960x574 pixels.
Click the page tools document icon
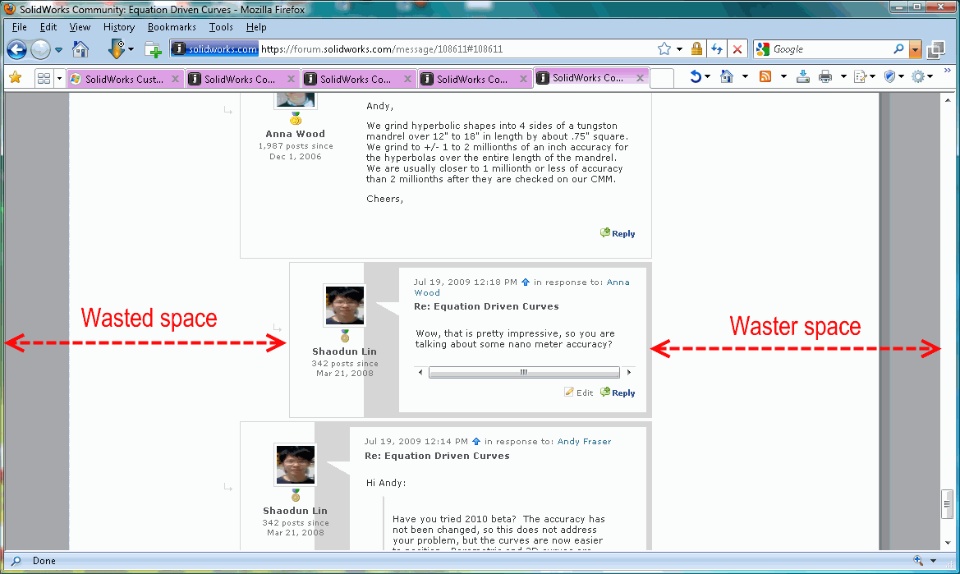(x=860, y=76)
